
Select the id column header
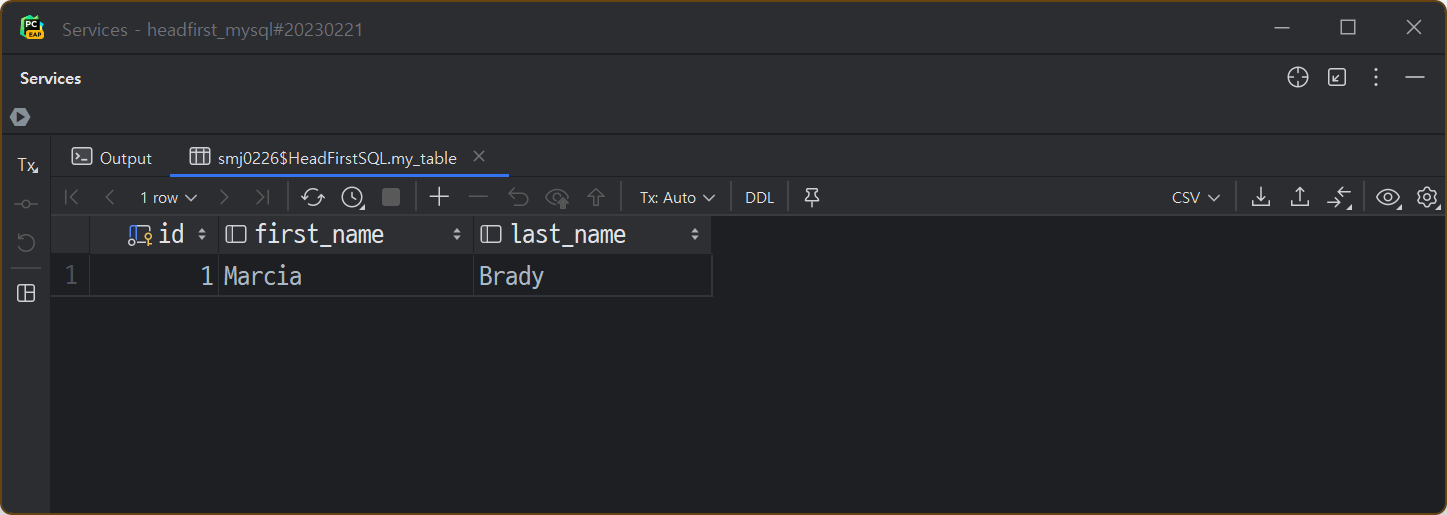point(156,234)
